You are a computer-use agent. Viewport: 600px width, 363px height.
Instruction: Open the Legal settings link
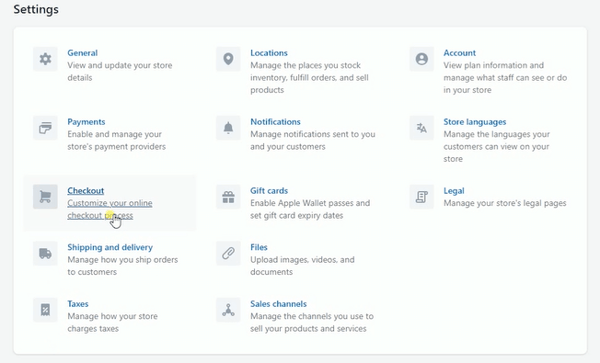point(454,190)
